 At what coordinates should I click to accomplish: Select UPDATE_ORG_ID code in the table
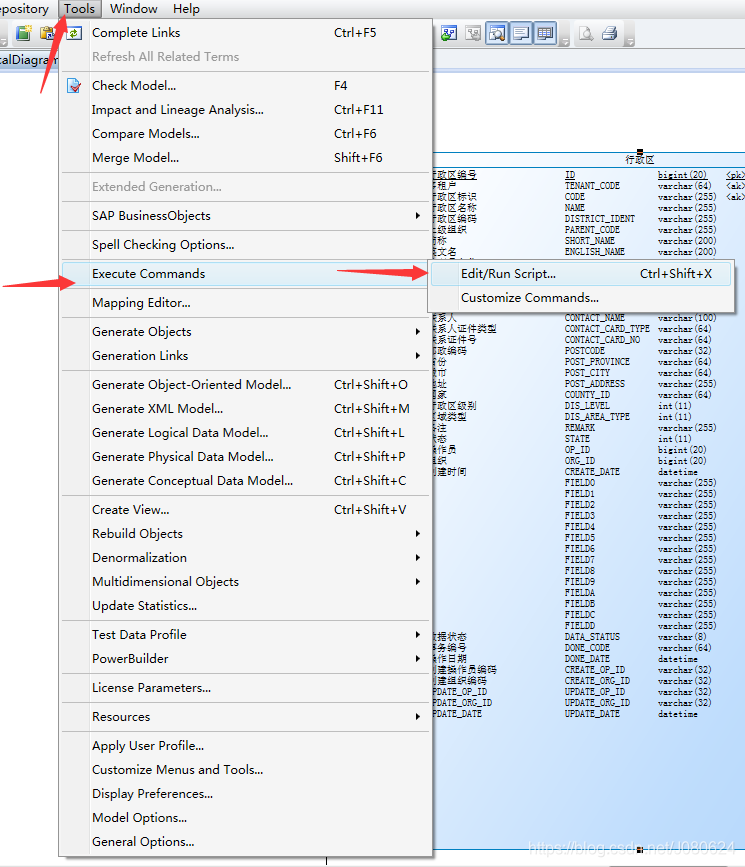[x=597, y=703]
